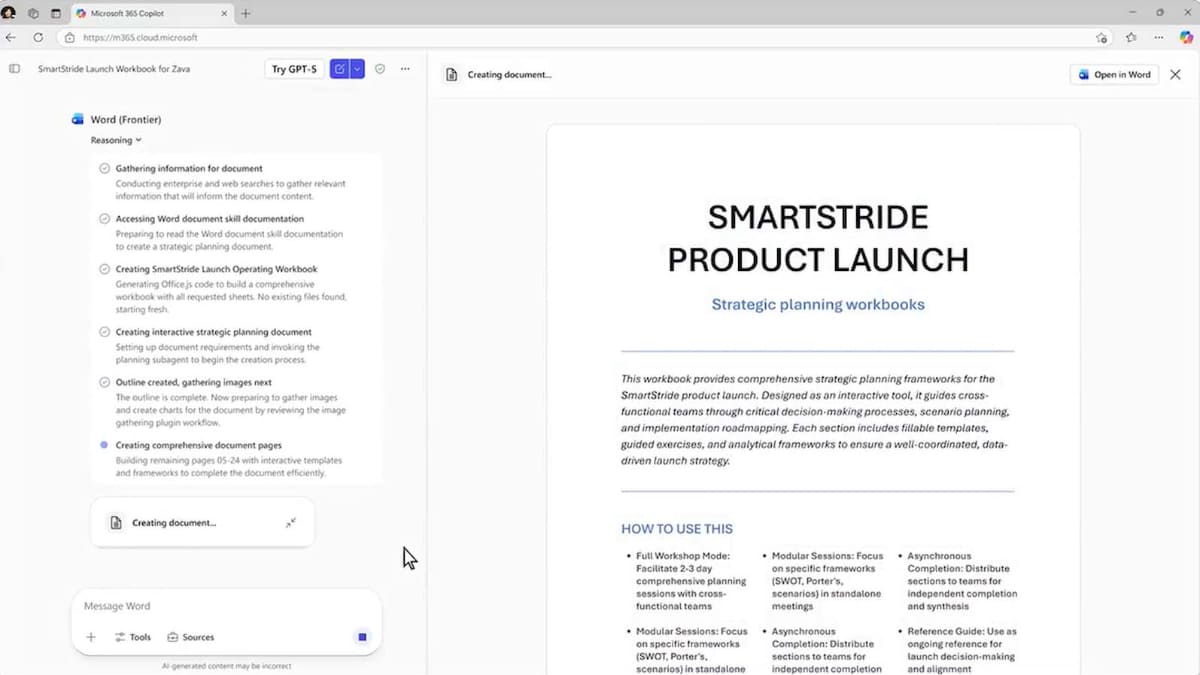The width and height of the screenshot is (1200, 675).
Task: Click checkmark beside Creating SmartStride Launch Operating Workbook
Action: pyautogui.click(x=104, y=269)
